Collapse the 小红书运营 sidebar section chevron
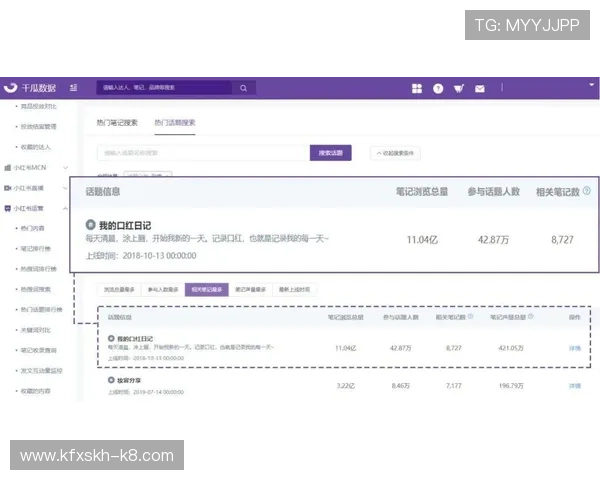Screen dimensions: 600x480 pyautogui.click(x=65, y=208)
